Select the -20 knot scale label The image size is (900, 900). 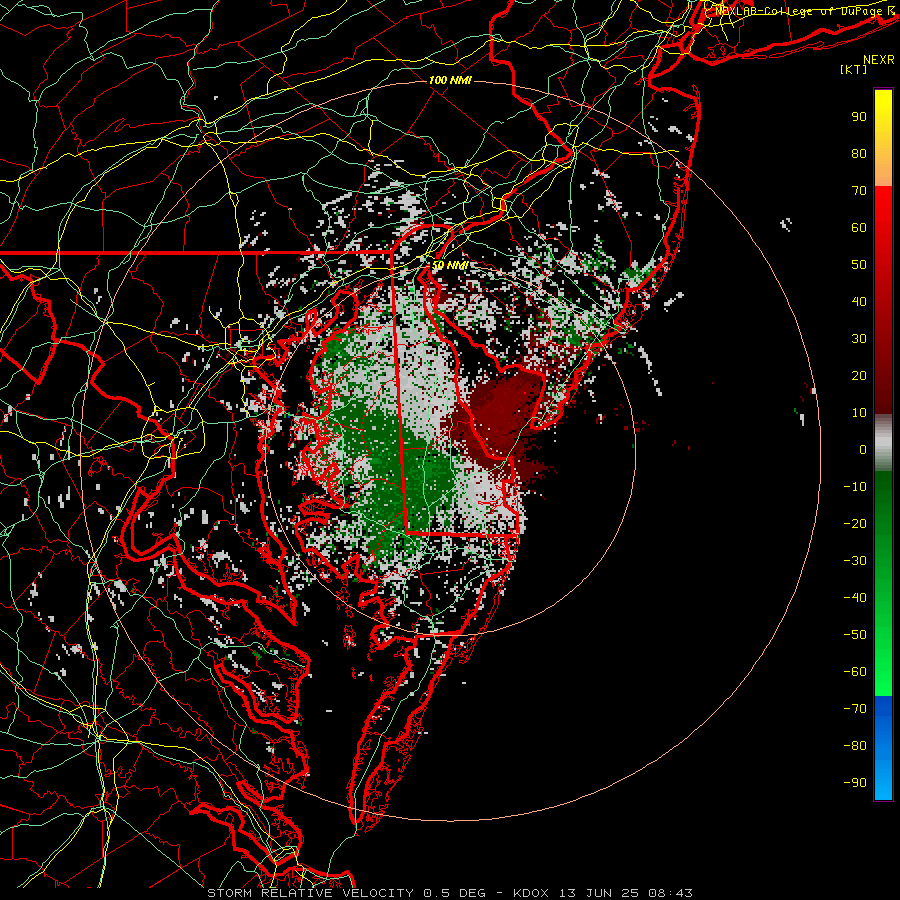[x=855, y=524]
